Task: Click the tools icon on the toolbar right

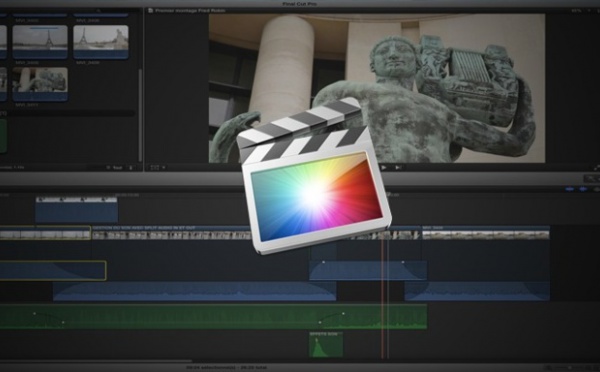Action: tap(591, 178)
